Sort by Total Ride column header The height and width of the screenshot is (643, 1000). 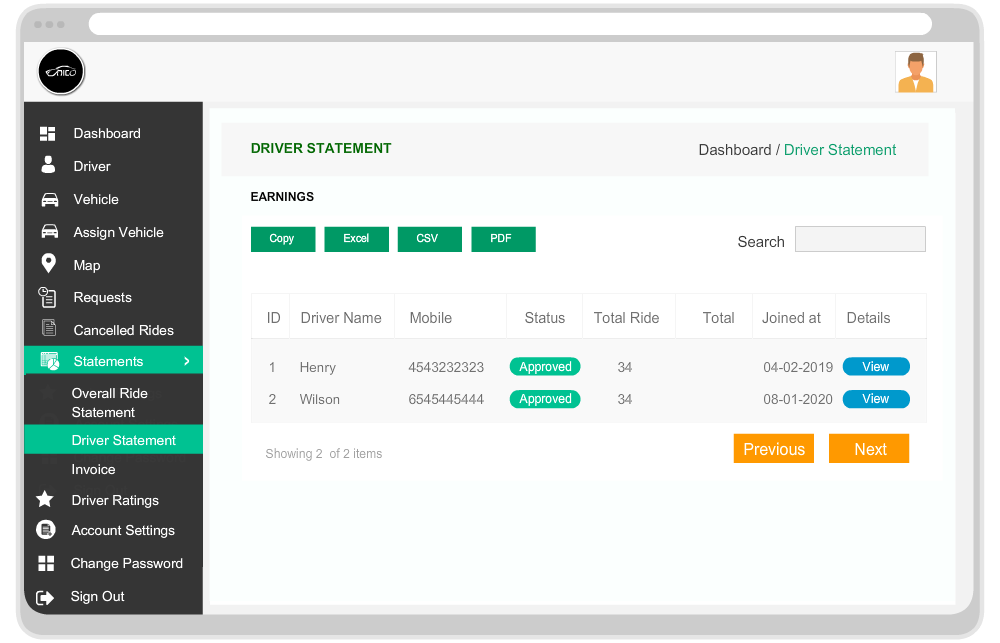pyautogui.click(x=626, y=318)
